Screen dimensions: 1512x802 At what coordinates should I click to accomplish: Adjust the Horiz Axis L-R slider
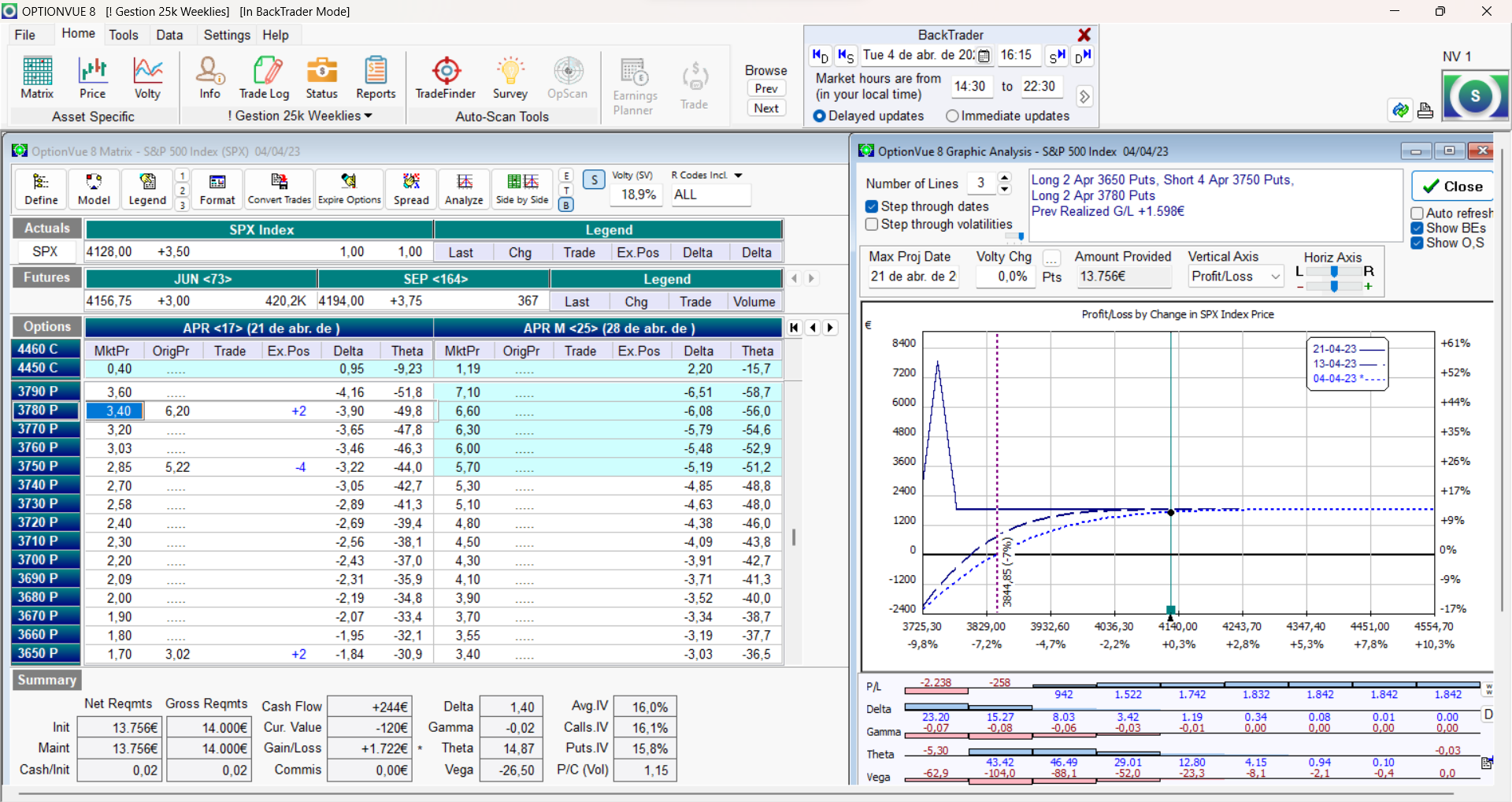click(1334, 272)
